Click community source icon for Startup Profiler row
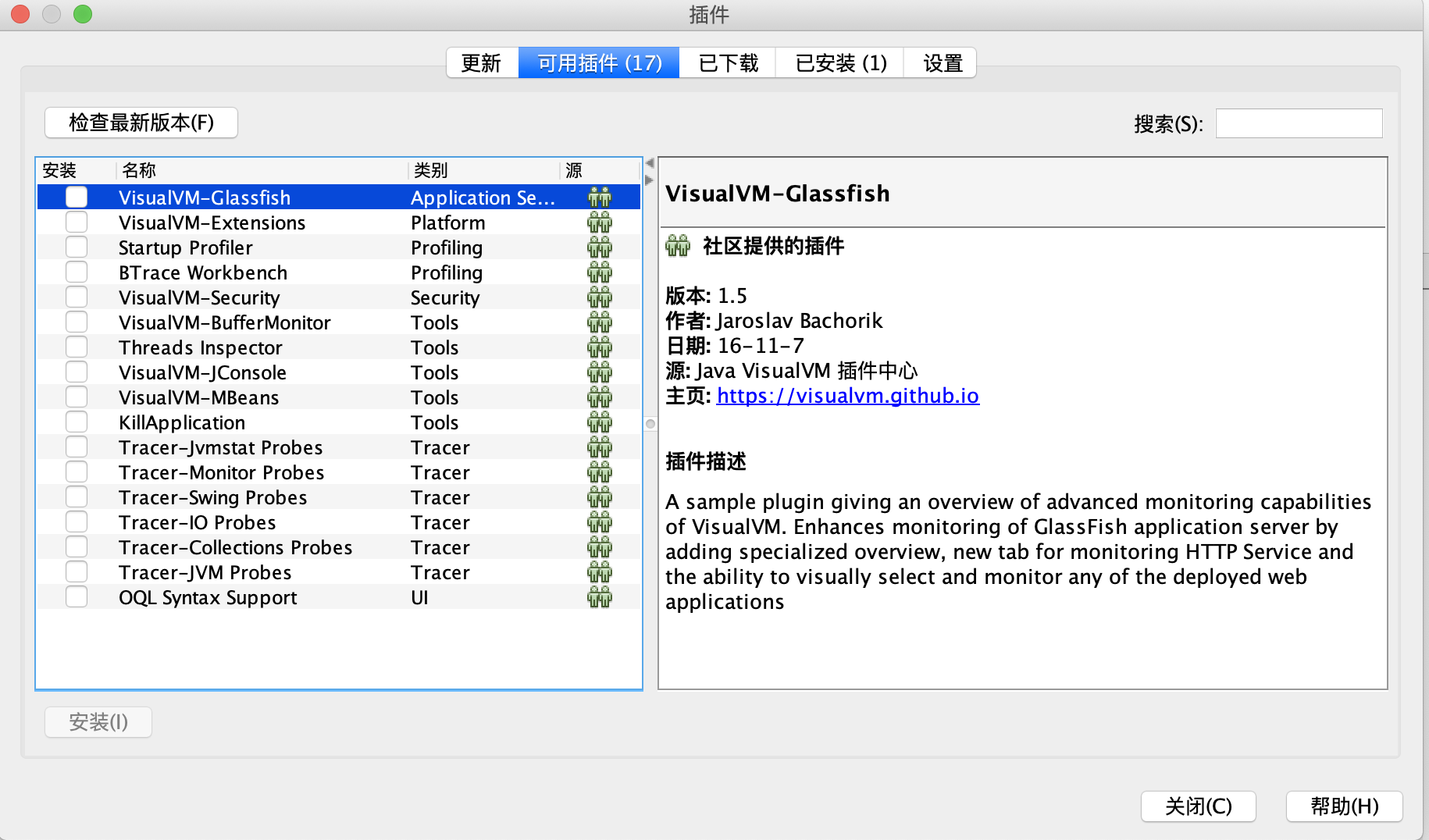Image resolution: width=1429 pixels, height=840 pixels. (600, 247)
